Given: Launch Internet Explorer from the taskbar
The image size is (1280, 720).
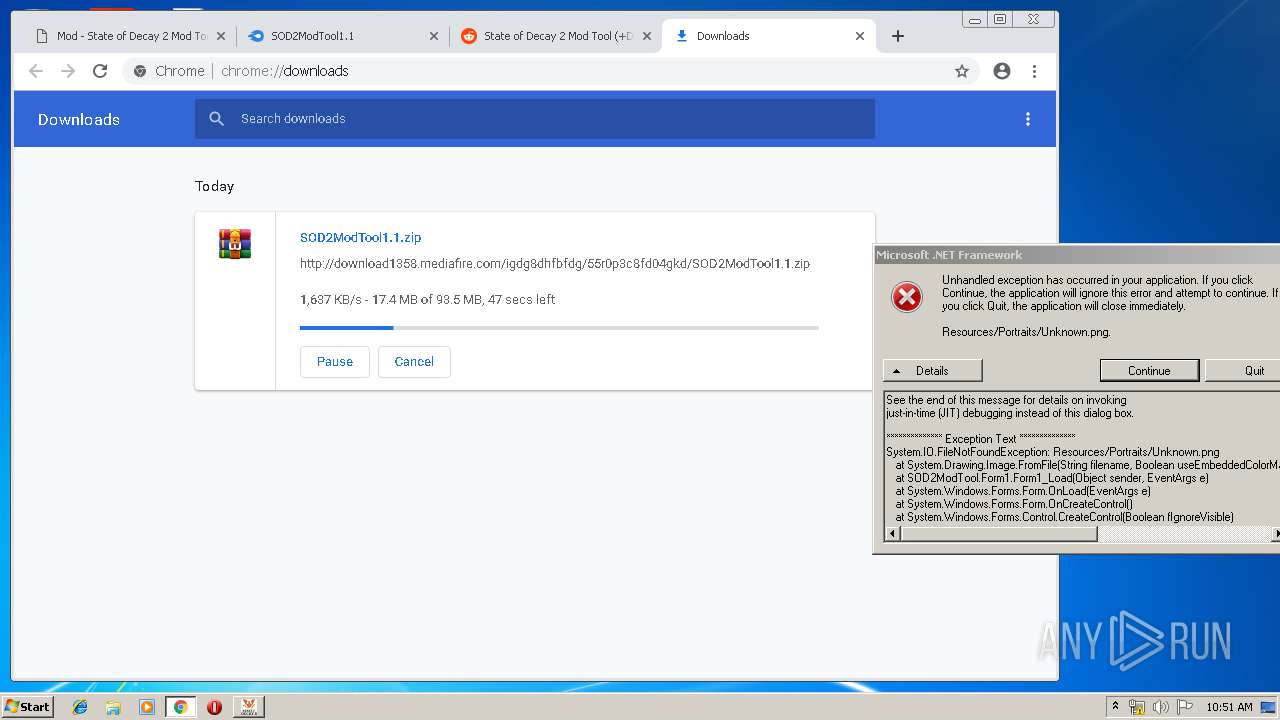Looking at the screenshot, I should 80,707.
